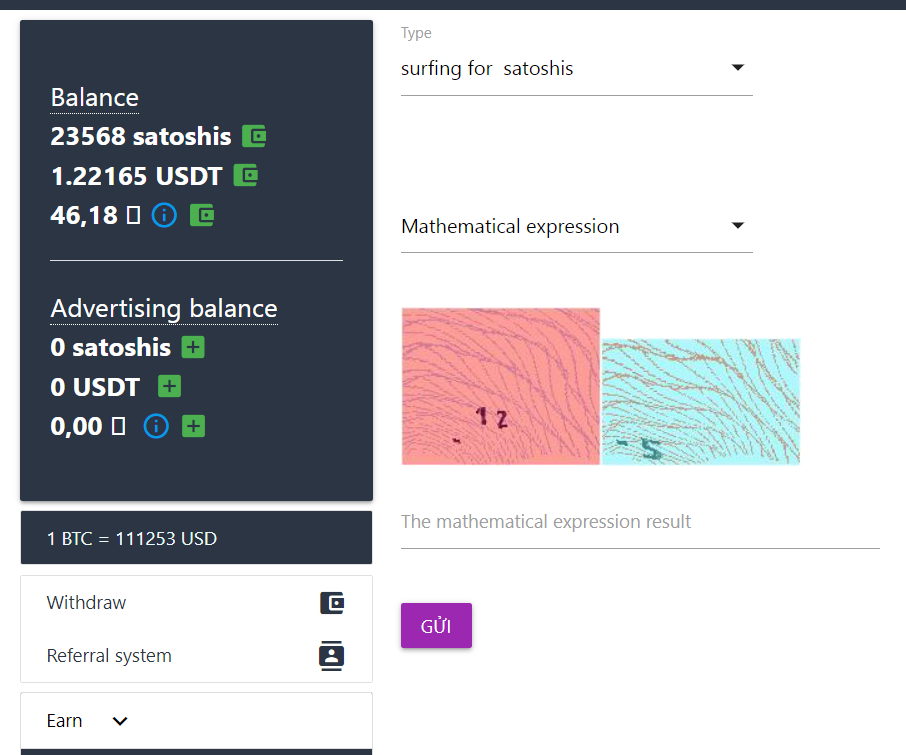Screen dimensions: 906x755
Task: Click green wallet icon beside 46,18 balance
Action: pos(202,215)
